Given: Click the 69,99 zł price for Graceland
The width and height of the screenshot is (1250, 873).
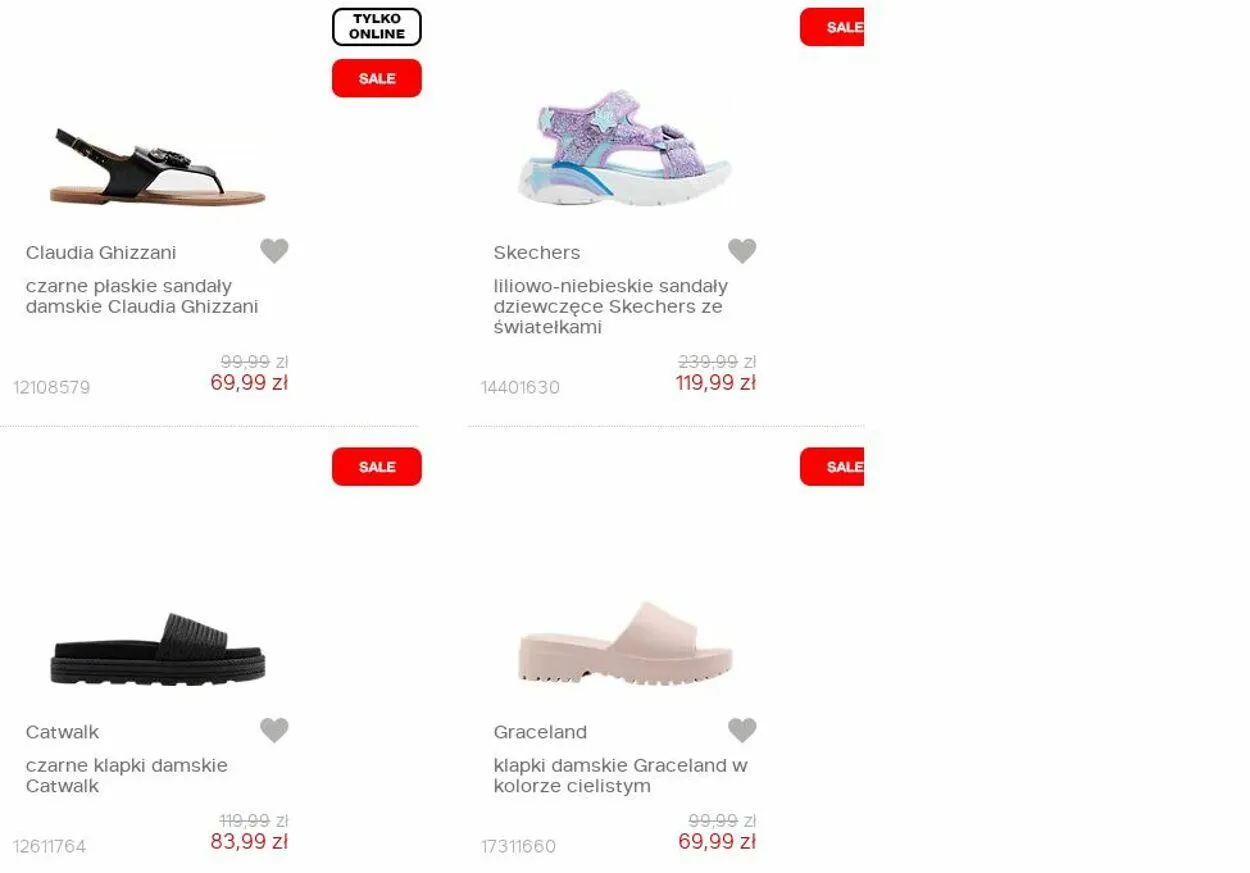Looking at the screenshot, I should pyautogui.click(x=717, y=842).
